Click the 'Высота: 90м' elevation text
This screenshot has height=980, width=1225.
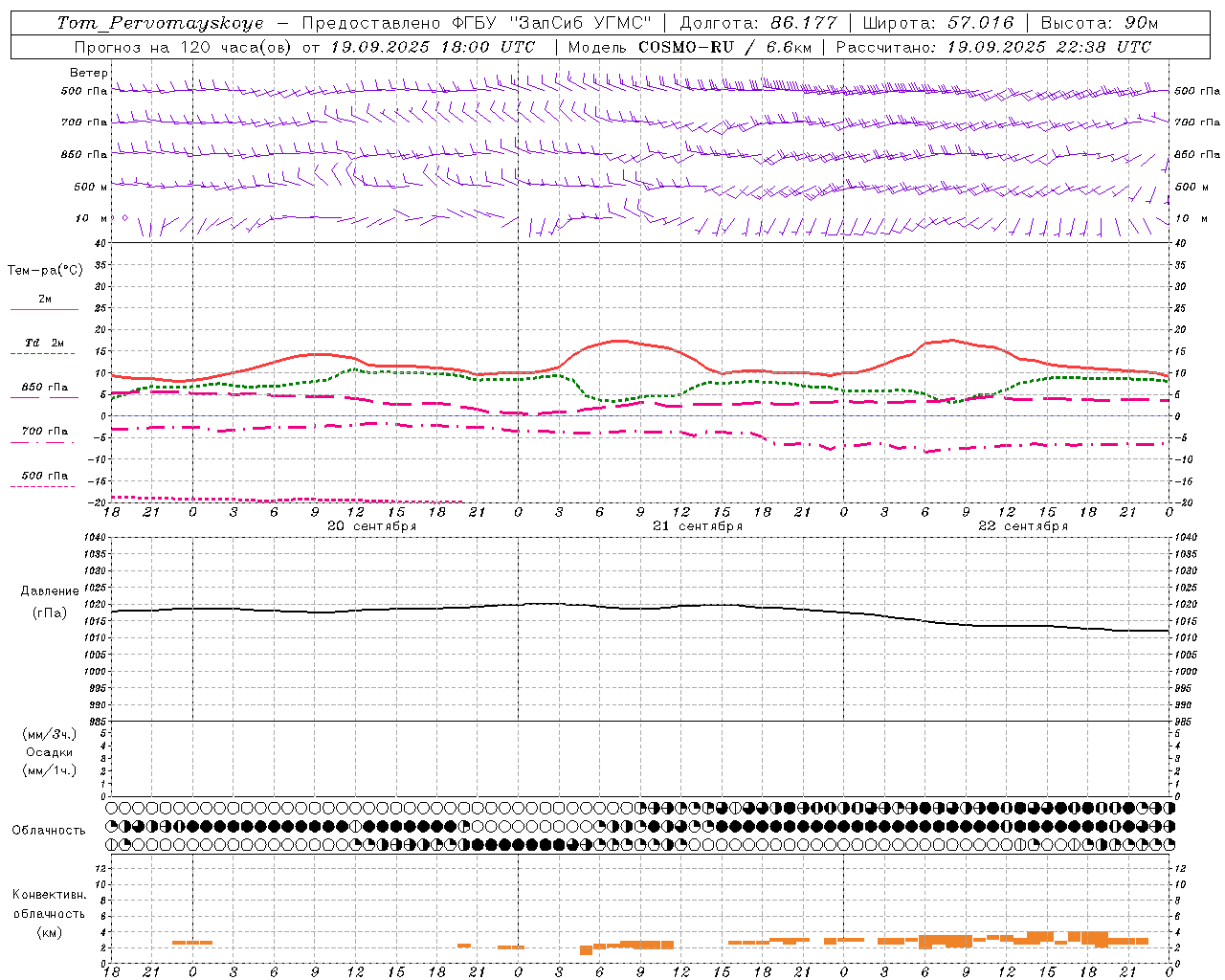pos(1099,23)
